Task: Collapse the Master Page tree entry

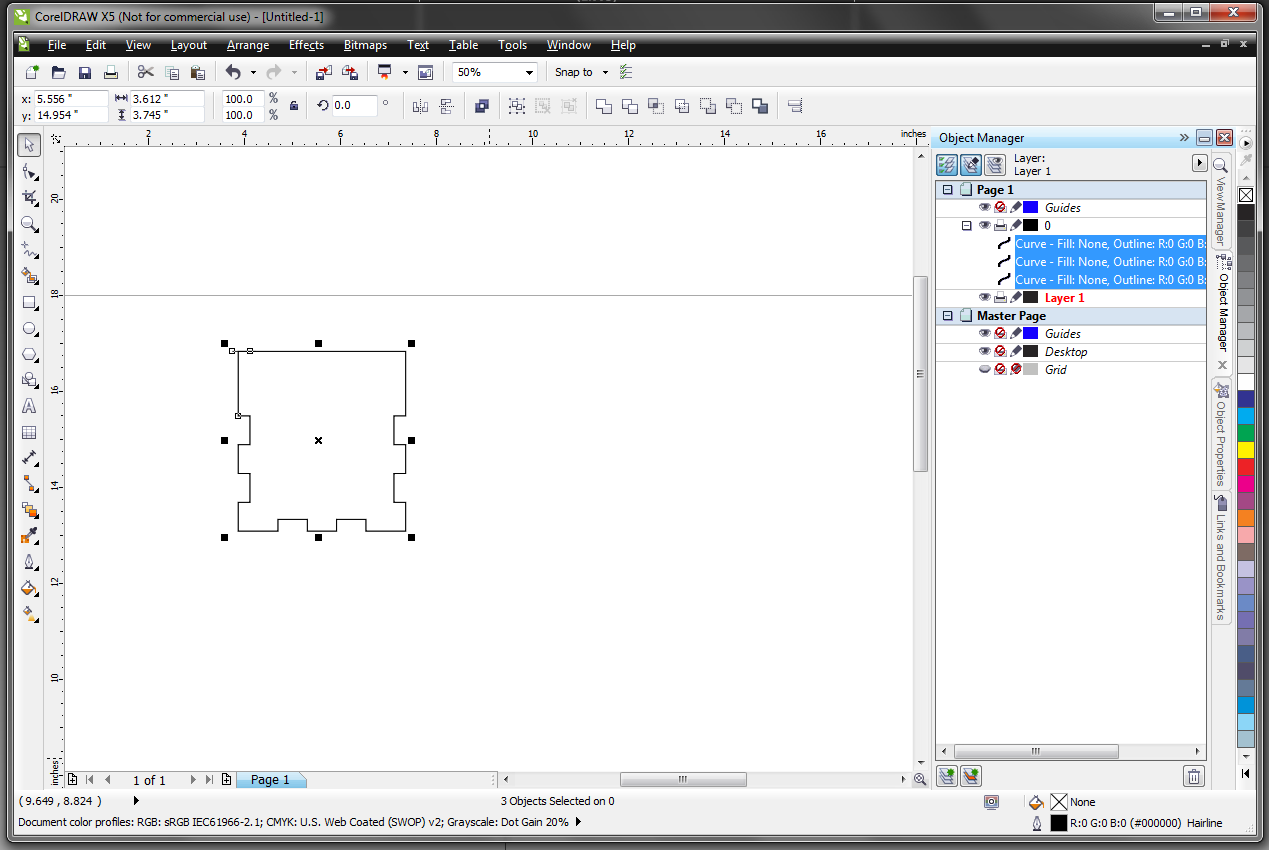Action: point(946,315)
